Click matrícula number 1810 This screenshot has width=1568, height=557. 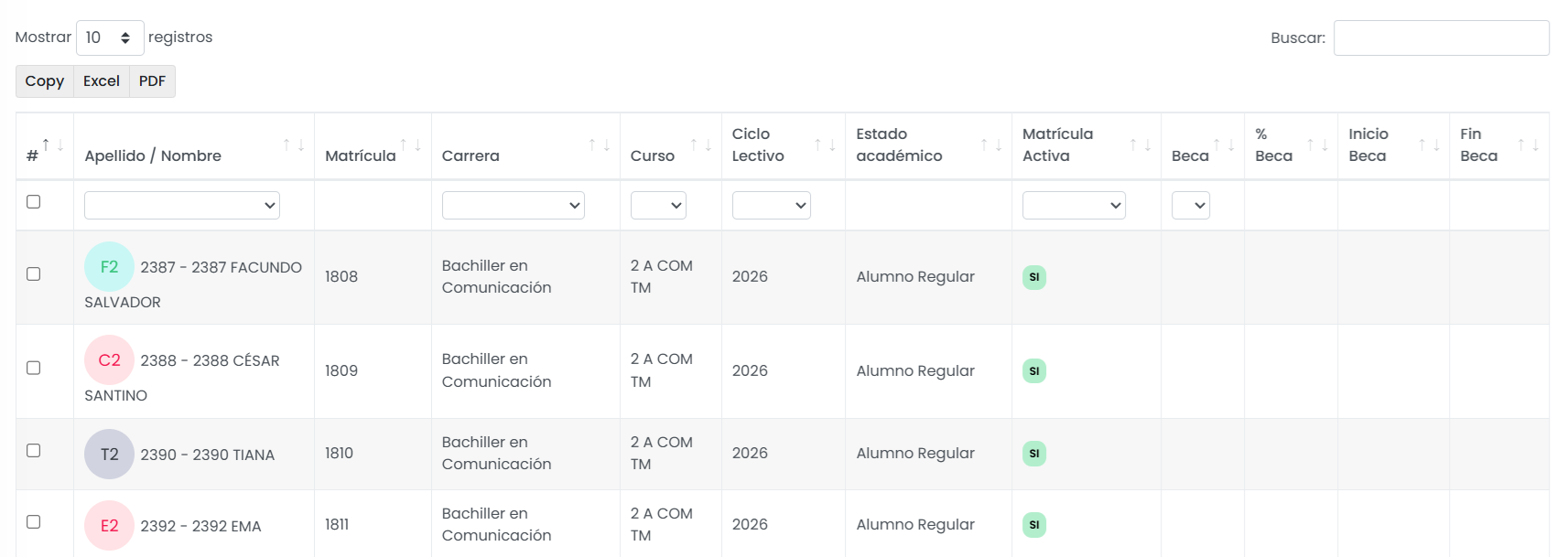pos(340,454)
